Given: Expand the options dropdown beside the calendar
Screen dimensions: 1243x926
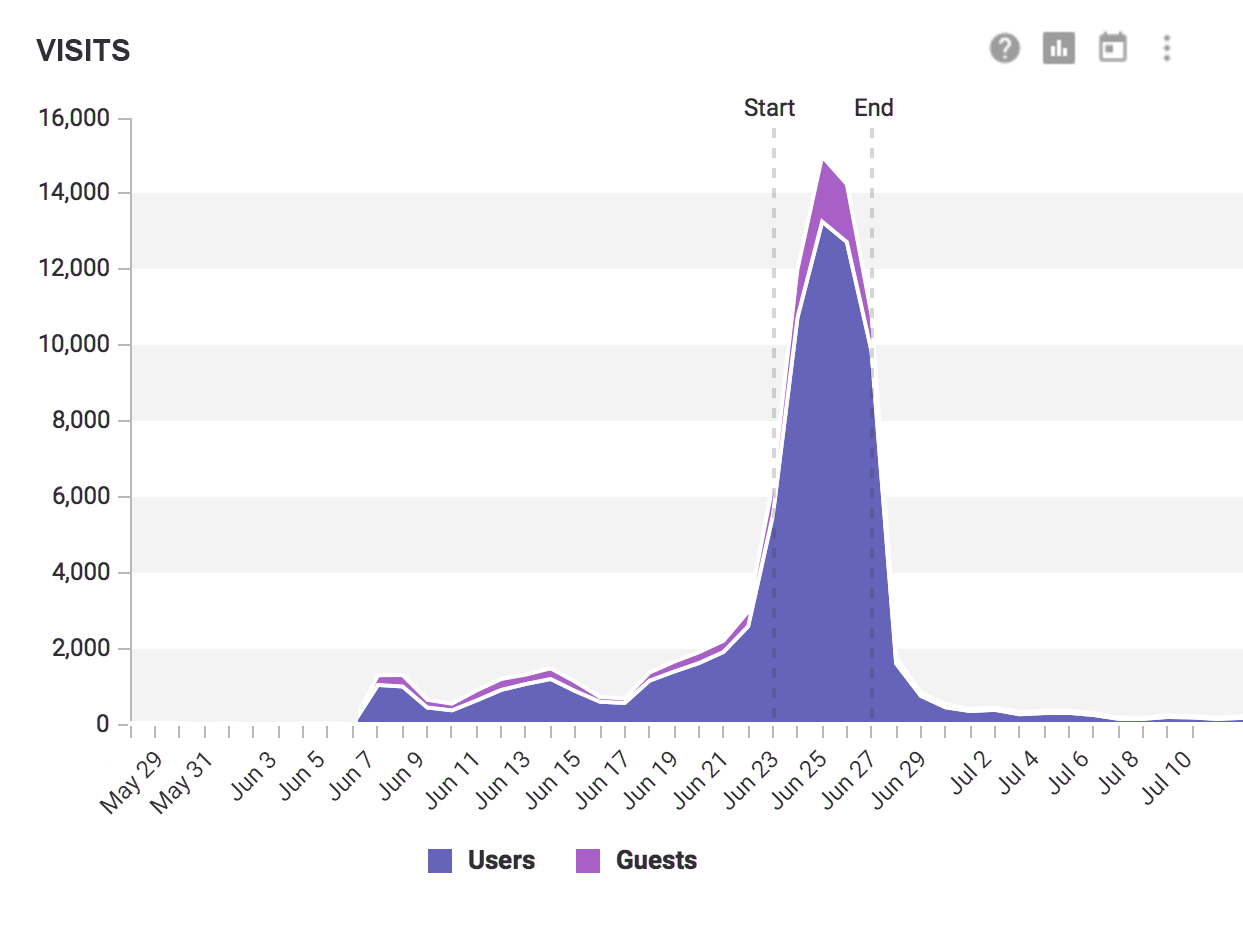Looking at the screenshot, I should tap(1166, 47).
